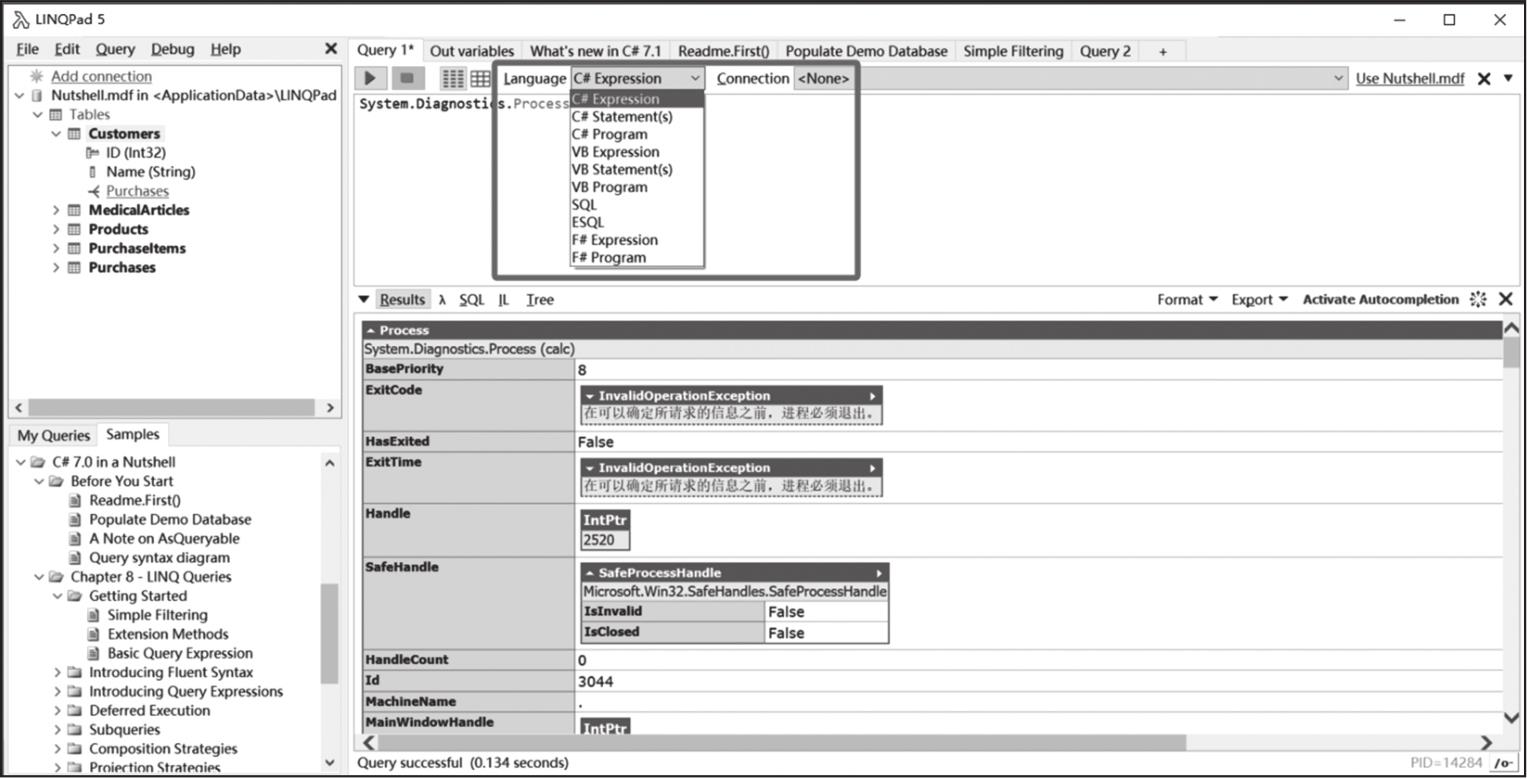Viewport: 1527px width, 779px height.
Task: Expand Introducing Fluent Syntax folder
Action: pos(57,672)
